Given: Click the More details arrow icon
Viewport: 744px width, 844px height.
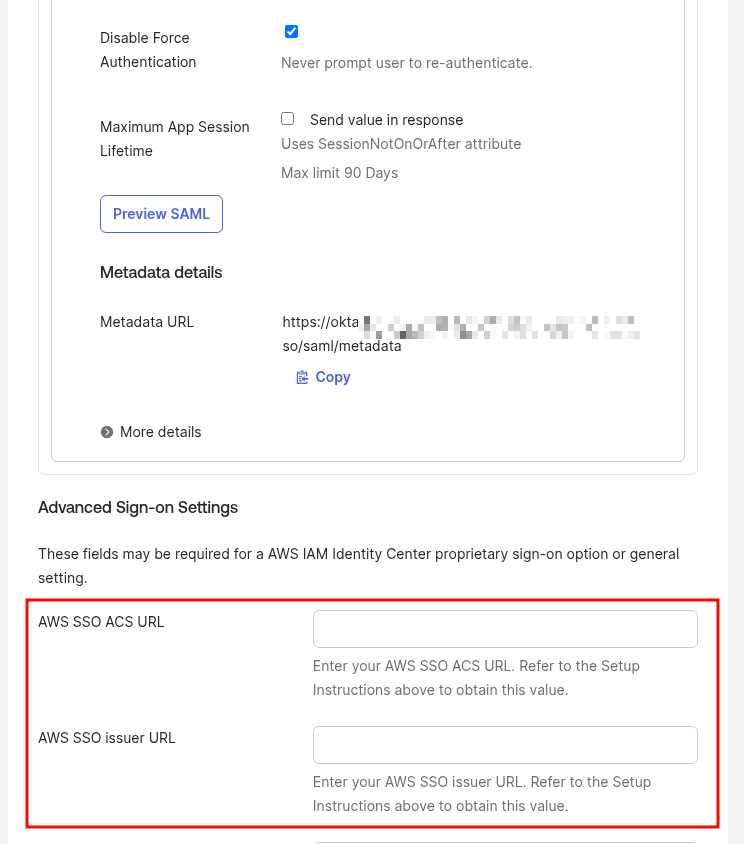Looking at the screenshot, I should 107,432.
